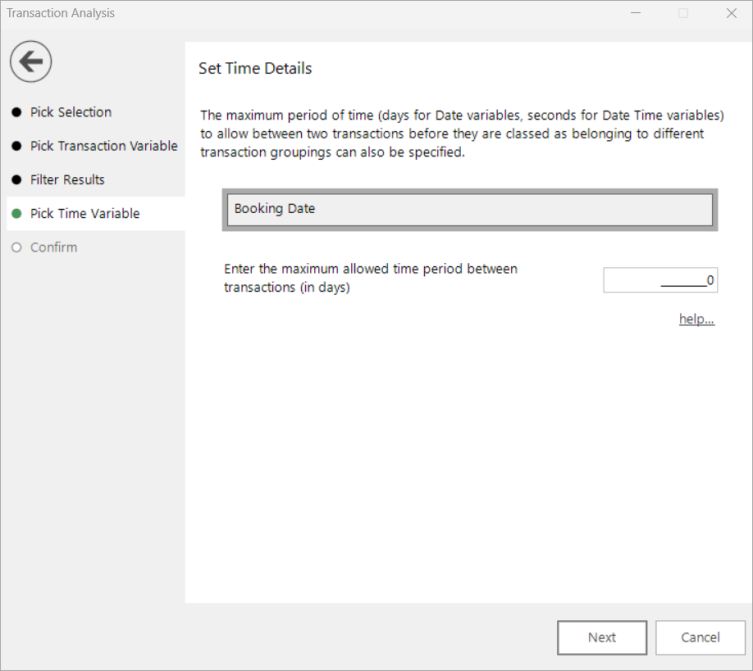Jump to Pick Transaction Variable step

(104, 146)
